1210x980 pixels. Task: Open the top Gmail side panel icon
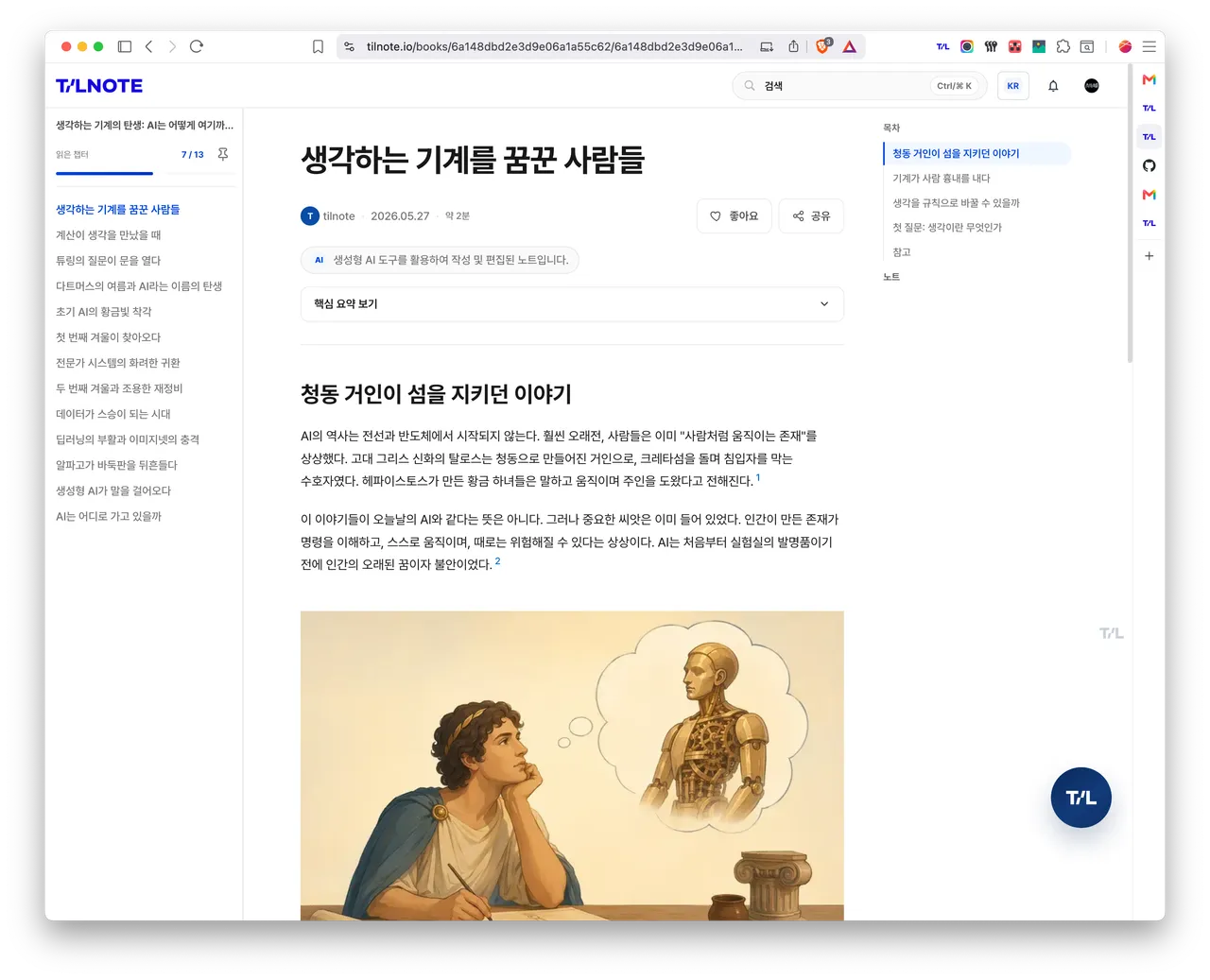(x=1149, y=79)
